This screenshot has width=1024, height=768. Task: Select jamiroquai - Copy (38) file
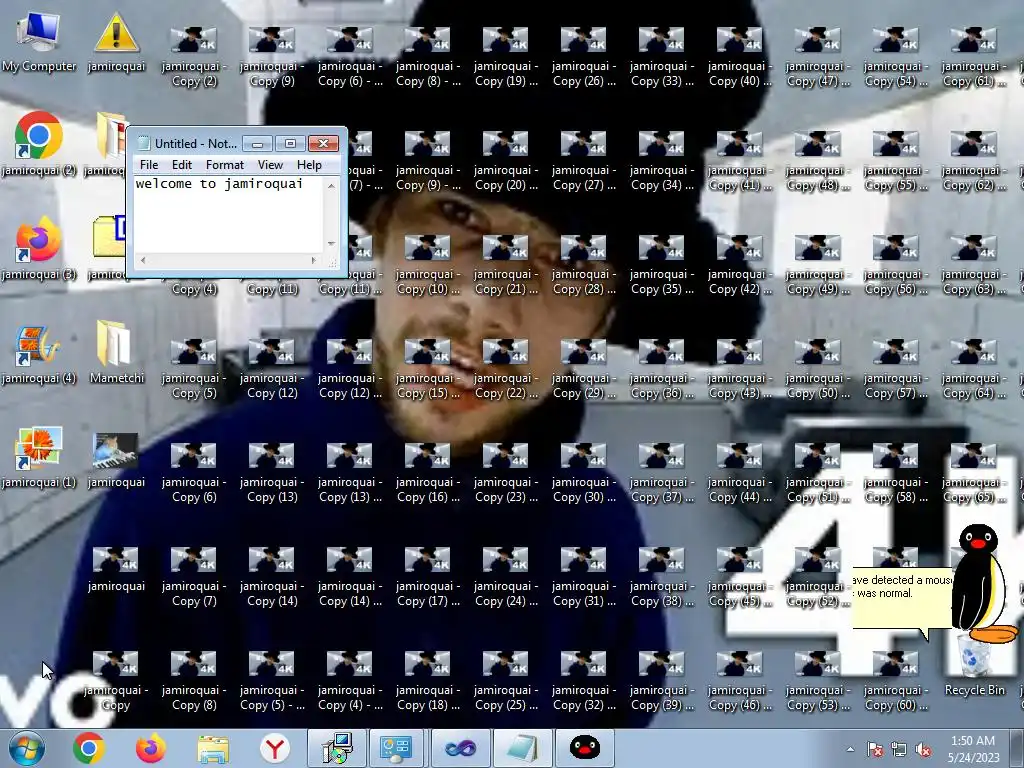click(x=662, y=577)
